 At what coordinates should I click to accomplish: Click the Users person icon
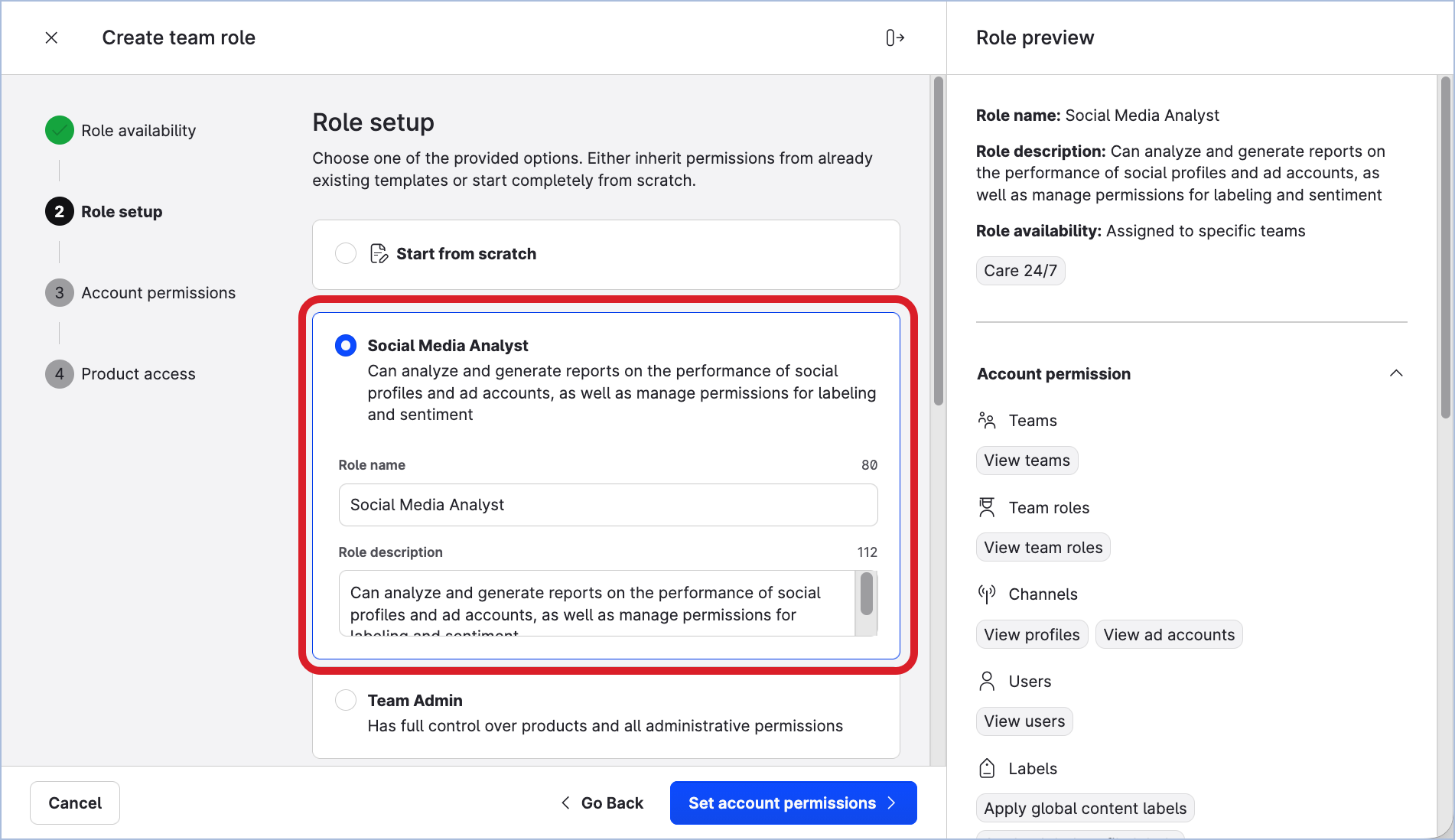tap(987, 681)
